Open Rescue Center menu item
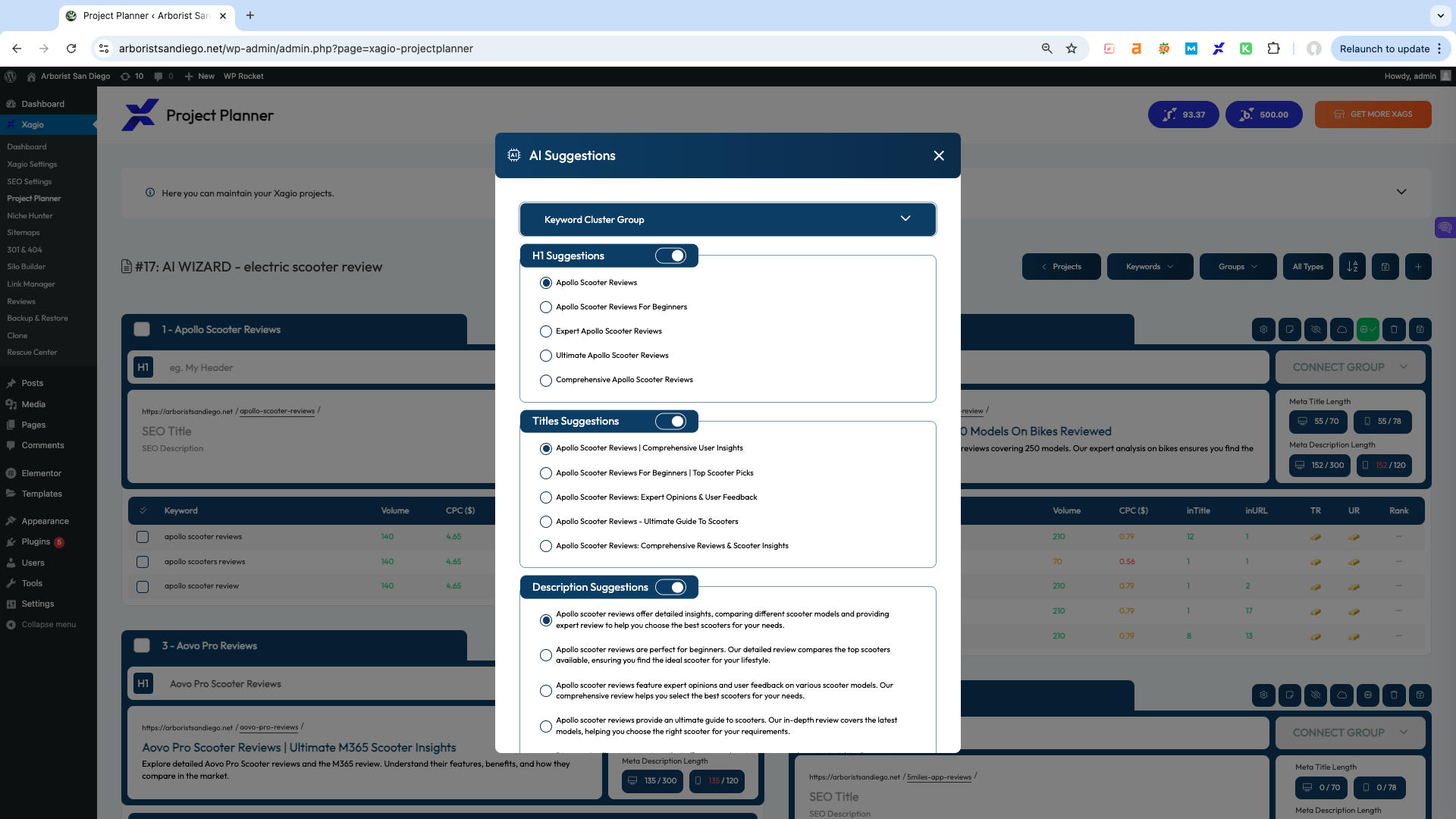 tap(32, 352)
